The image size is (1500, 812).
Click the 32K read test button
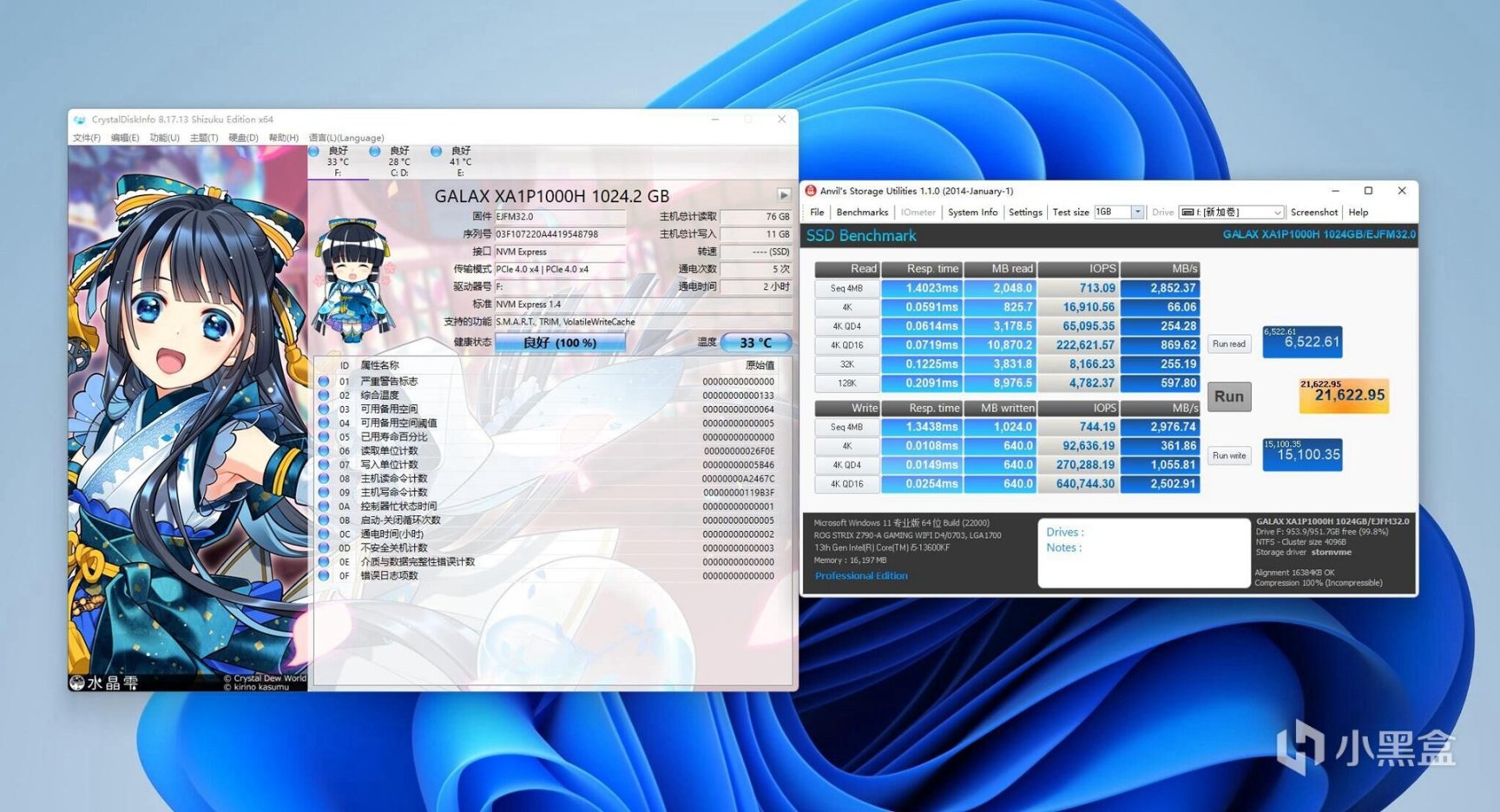point(847,364)
